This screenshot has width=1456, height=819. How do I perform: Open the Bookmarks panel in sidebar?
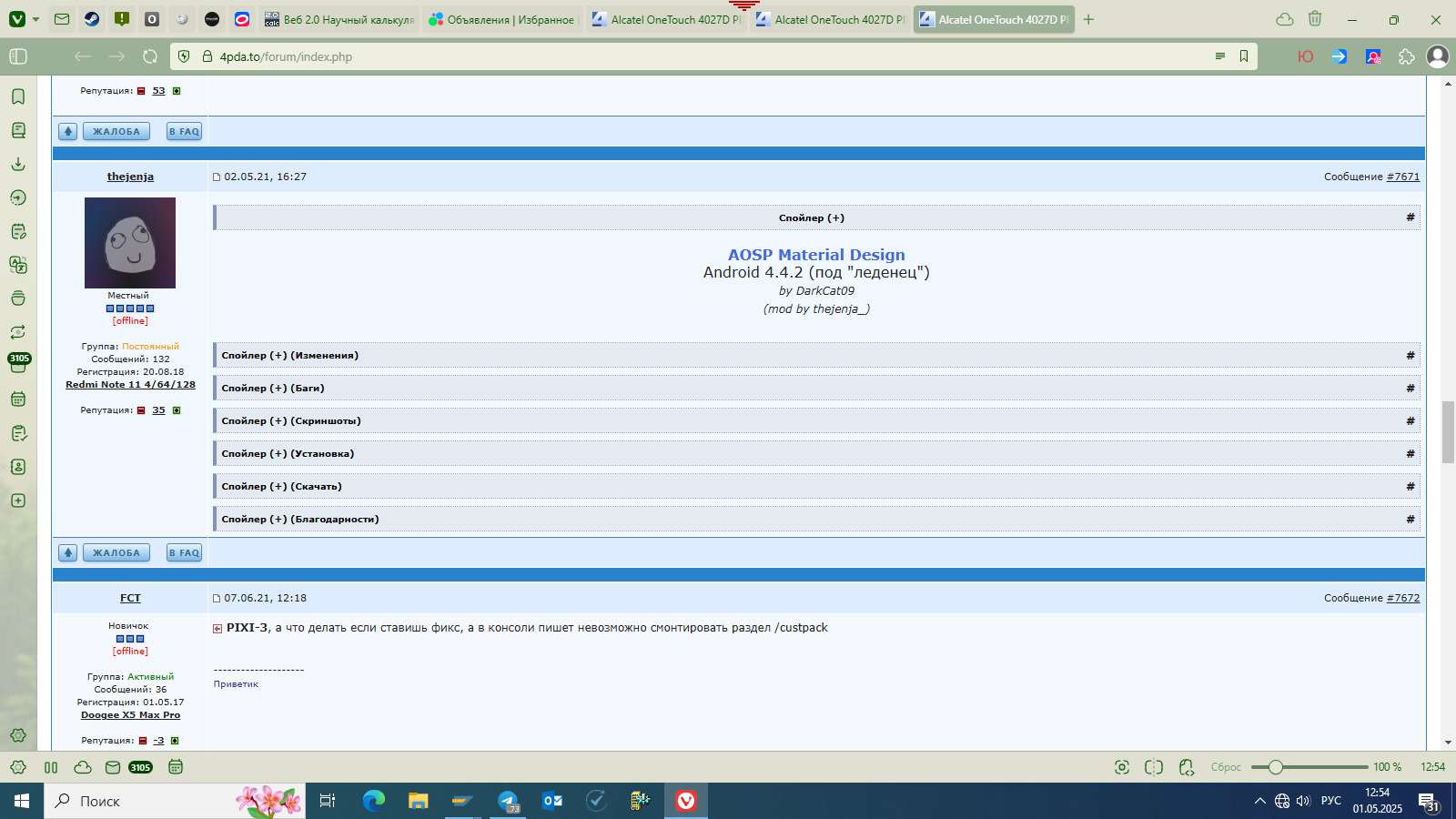[18, 96]
